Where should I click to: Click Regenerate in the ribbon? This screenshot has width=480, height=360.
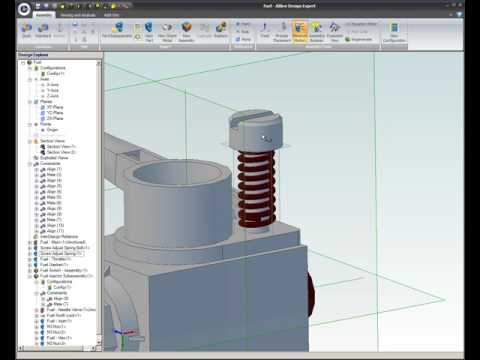tap(359, 39)
